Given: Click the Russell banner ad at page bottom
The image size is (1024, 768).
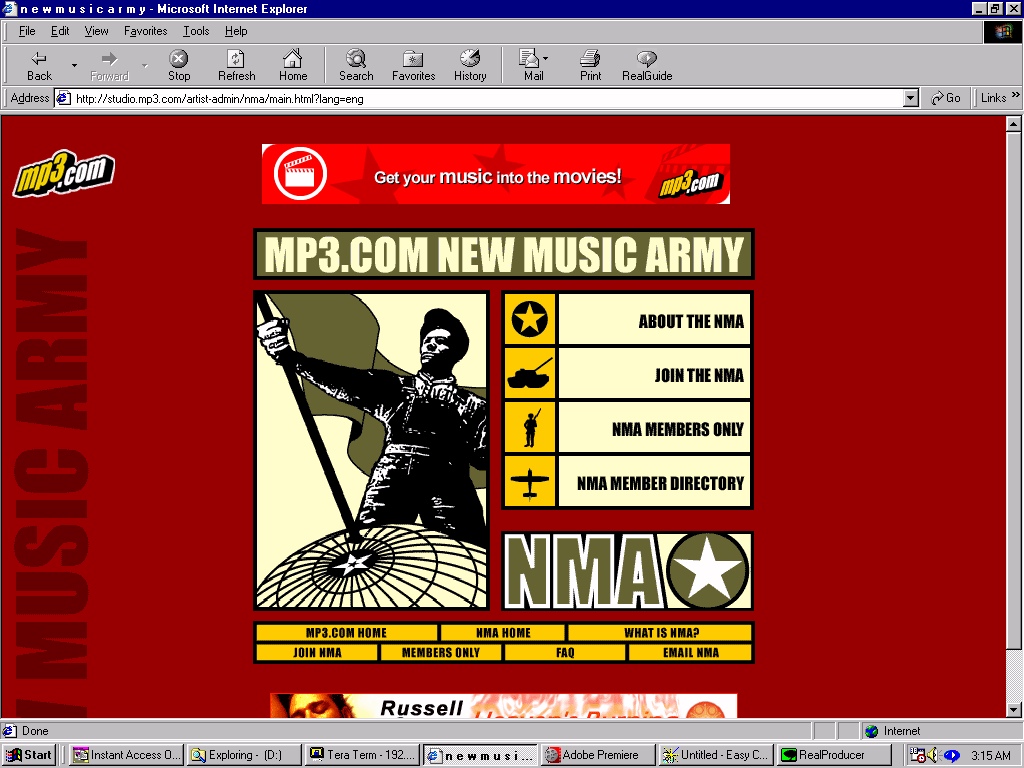Looking at the screenshot, I should (x=504, y=706).
